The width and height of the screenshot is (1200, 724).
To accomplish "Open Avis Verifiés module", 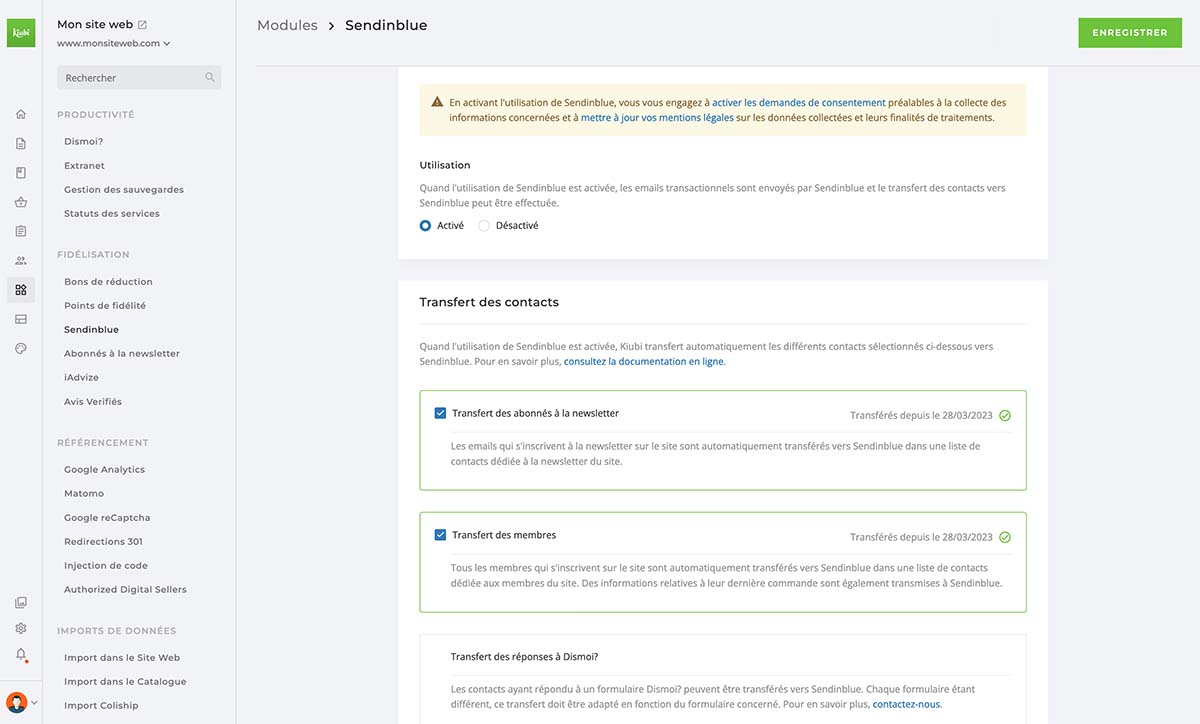I will coord(93,402).
